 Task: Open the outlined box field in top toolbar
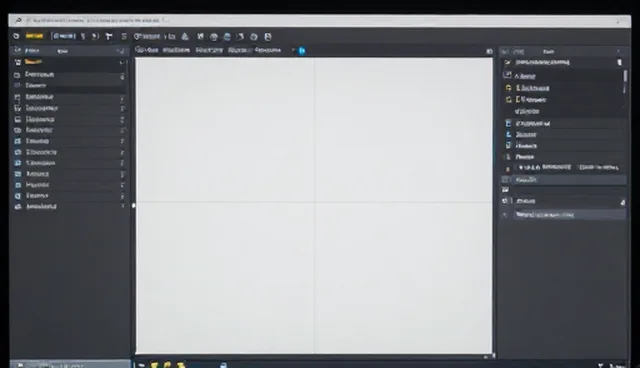coord(64,36)
